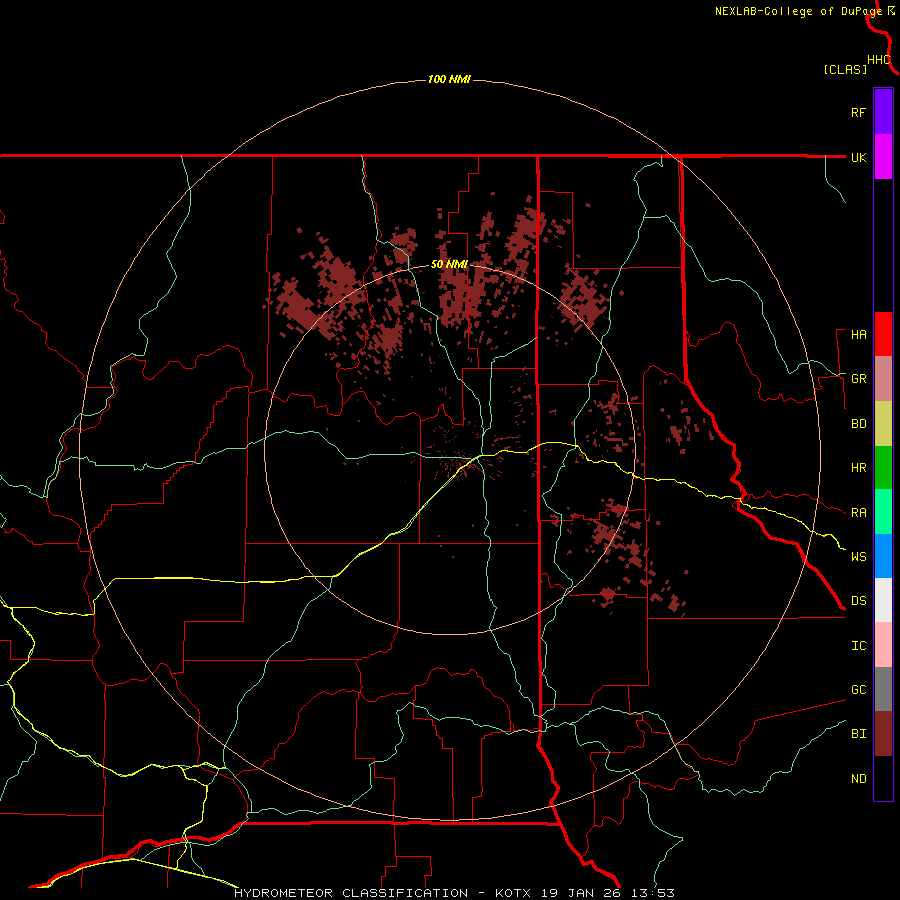The width and height of the screenshot is (900, 900).
Task: Click the HR green legend swatch
Action: 883,468
